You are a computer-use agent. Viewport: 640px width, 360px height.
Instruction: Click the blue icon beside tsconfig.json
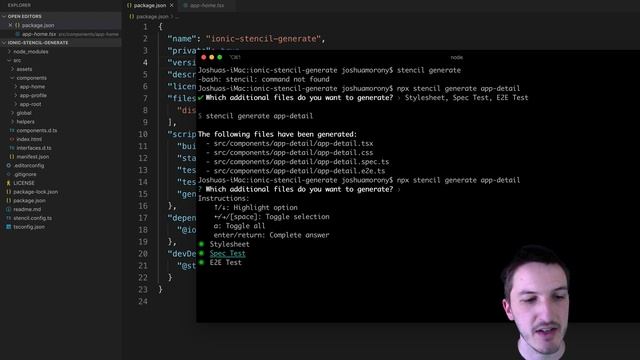click(x=9, y=227)
